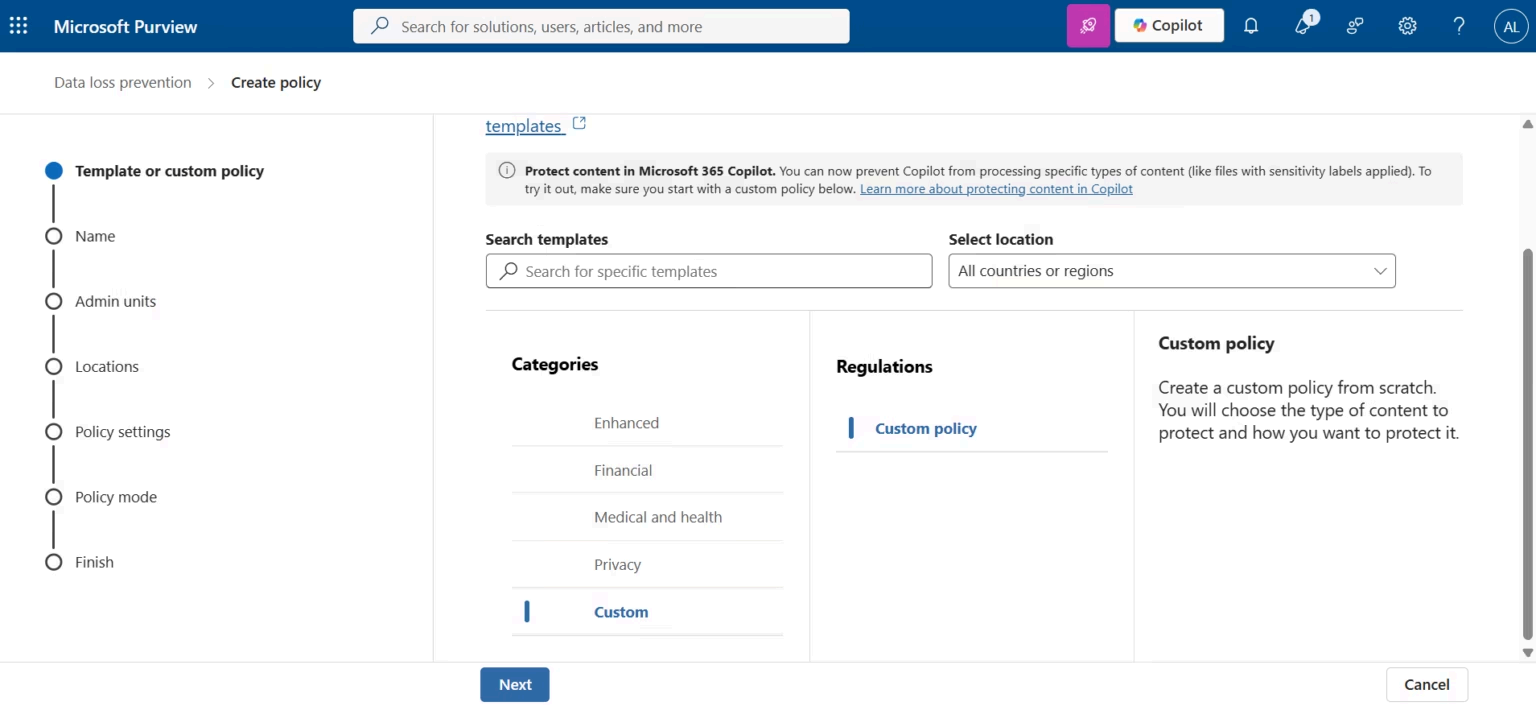Screen dimensions: 1536x706
Task: Click the Cancel button
Action: click(1427, 685)
